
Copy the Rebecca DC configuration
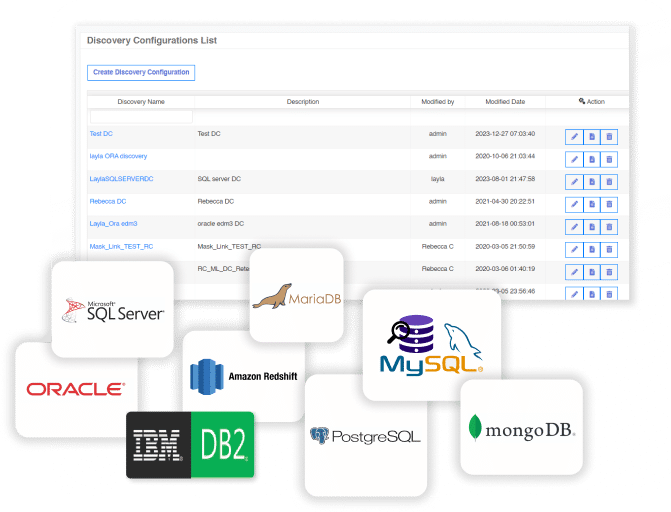(592, 205)
